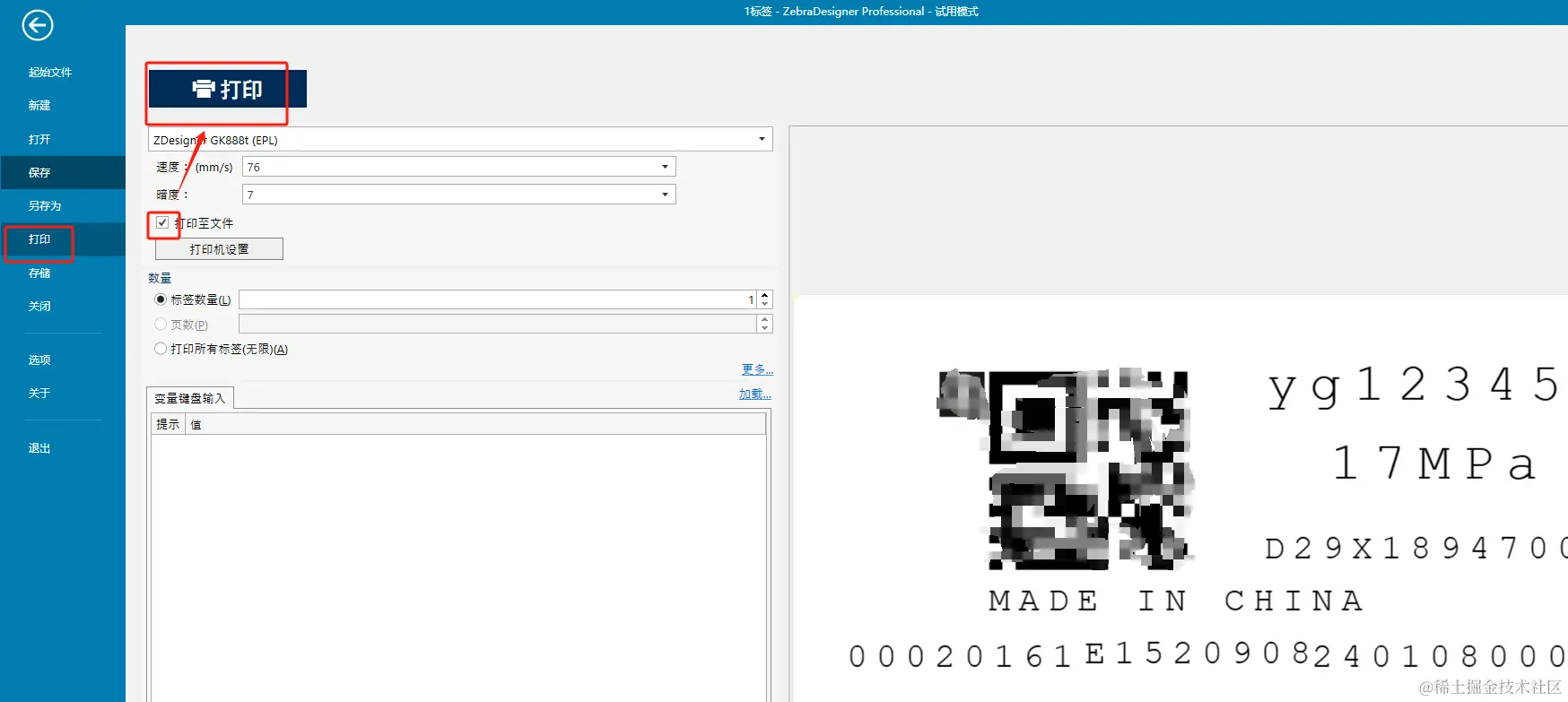Click the 更多... link
1568x702 pixels.
757,368
